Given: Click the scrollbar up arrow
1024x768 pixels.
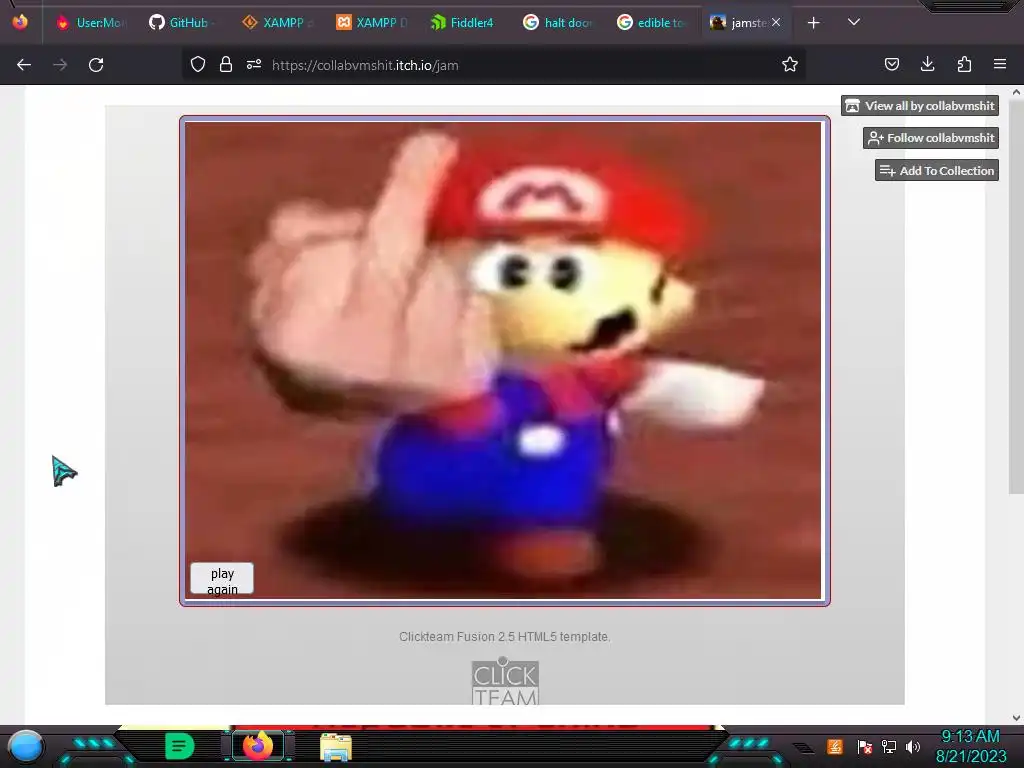Looking at the screenshot, I should point(1016,92).
